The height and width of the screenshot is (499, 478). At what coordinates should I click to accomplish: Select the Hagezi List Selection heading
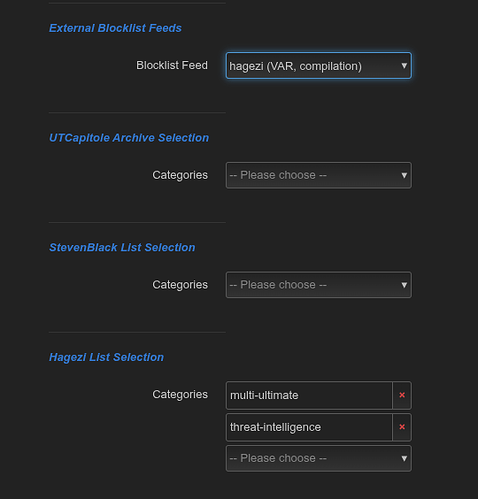tap(106, 357)
